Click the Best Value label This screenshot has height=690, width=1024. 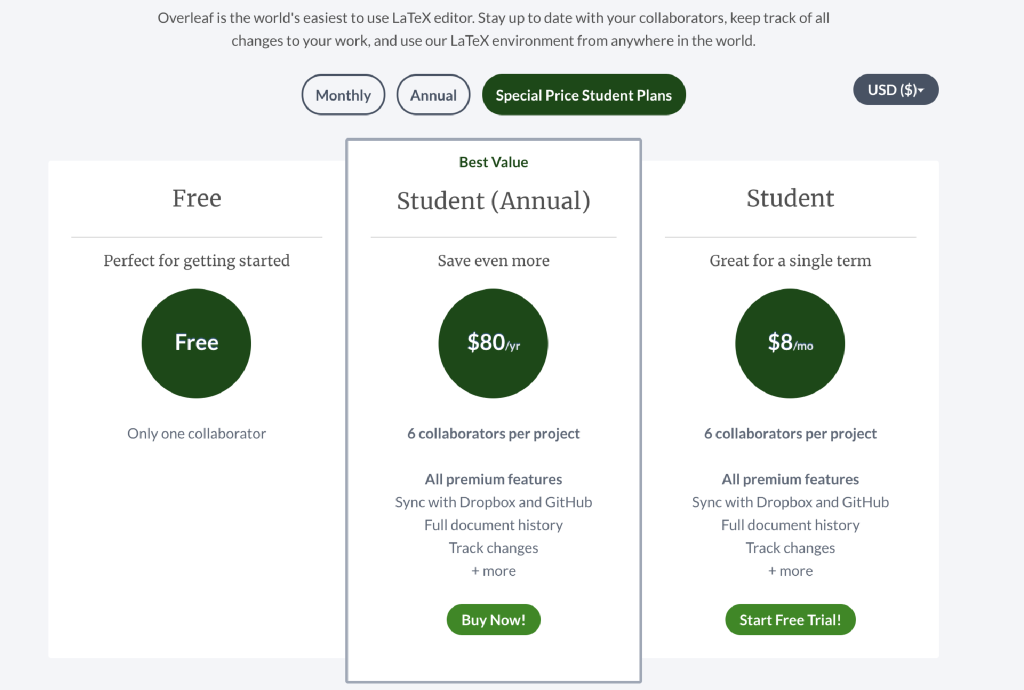[x=493, y=162]
